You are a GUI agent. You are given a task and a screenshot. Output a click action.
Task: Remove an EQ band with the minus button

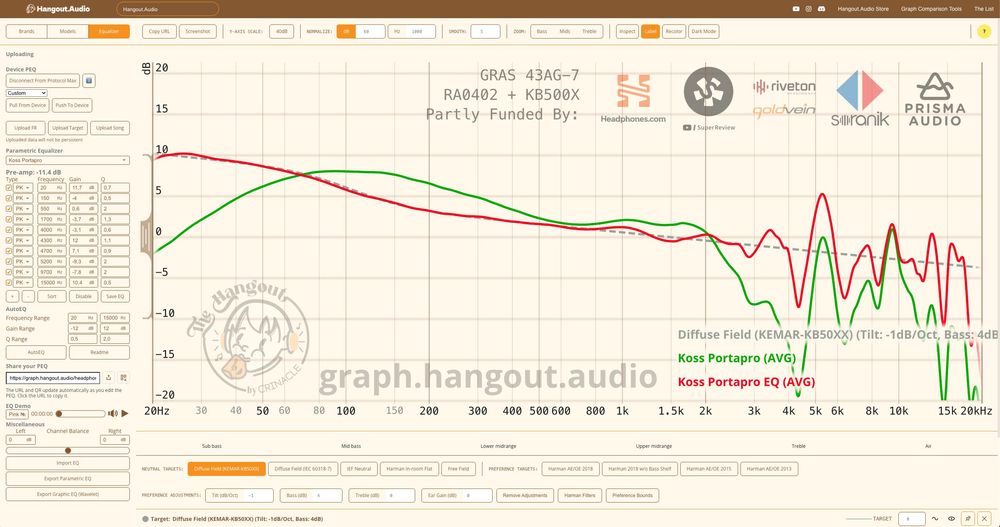point(28,297)
